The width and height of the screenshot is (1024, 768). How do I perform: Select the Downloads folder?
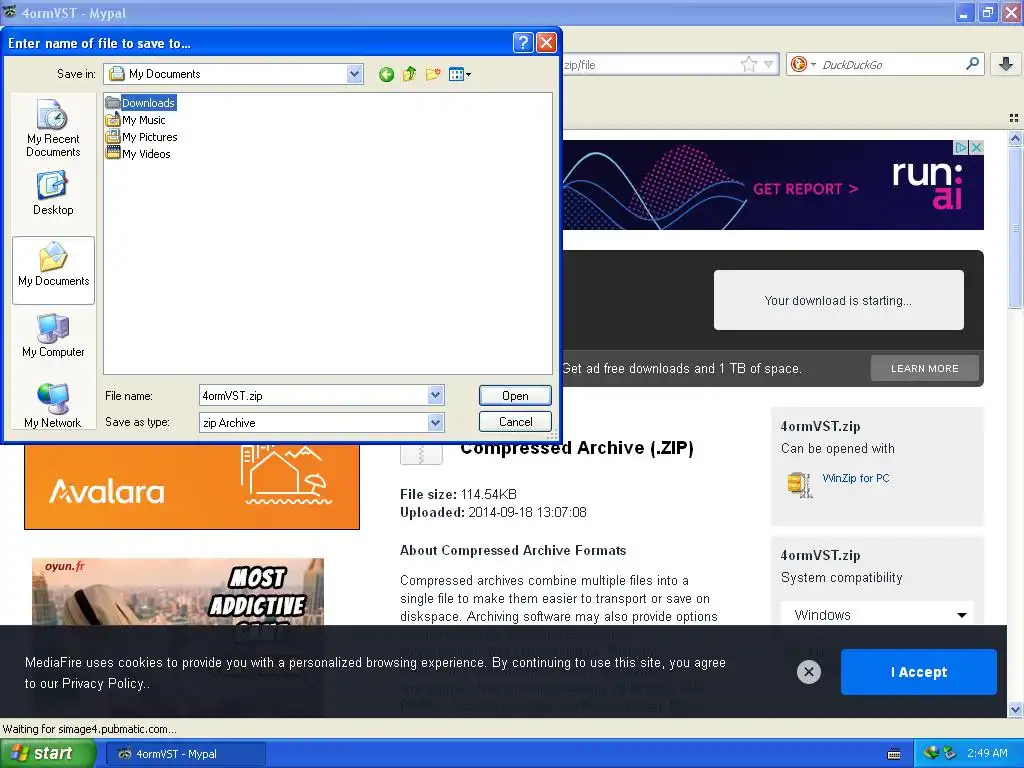coord(141,103)
